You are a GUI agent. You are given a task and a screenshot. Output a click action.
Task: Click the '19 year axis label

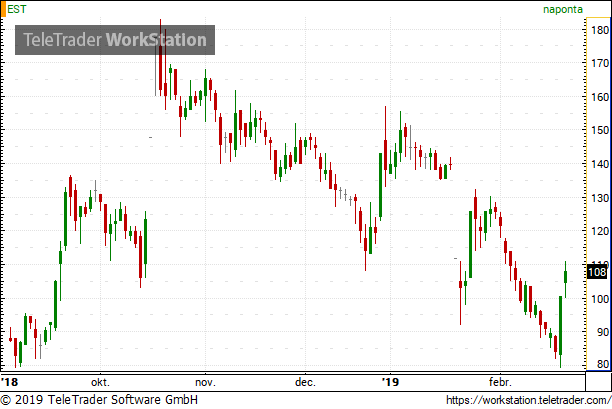pos(390,382)
